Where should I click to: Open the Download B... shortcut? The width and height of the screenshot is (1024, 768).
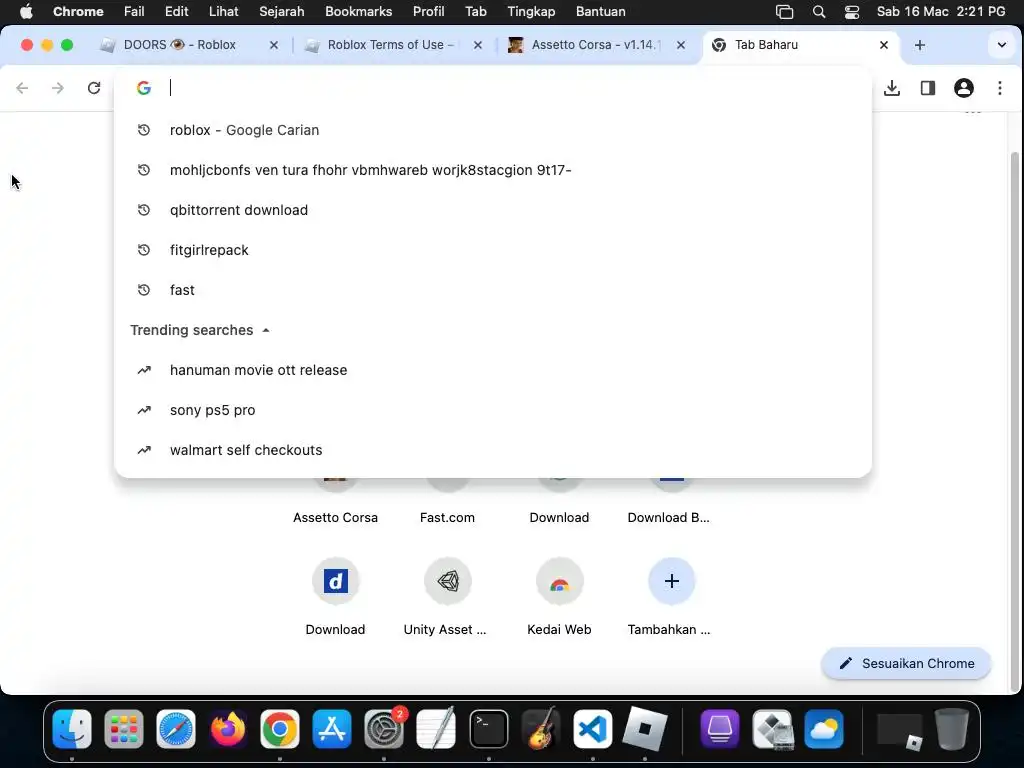[669, 517]
